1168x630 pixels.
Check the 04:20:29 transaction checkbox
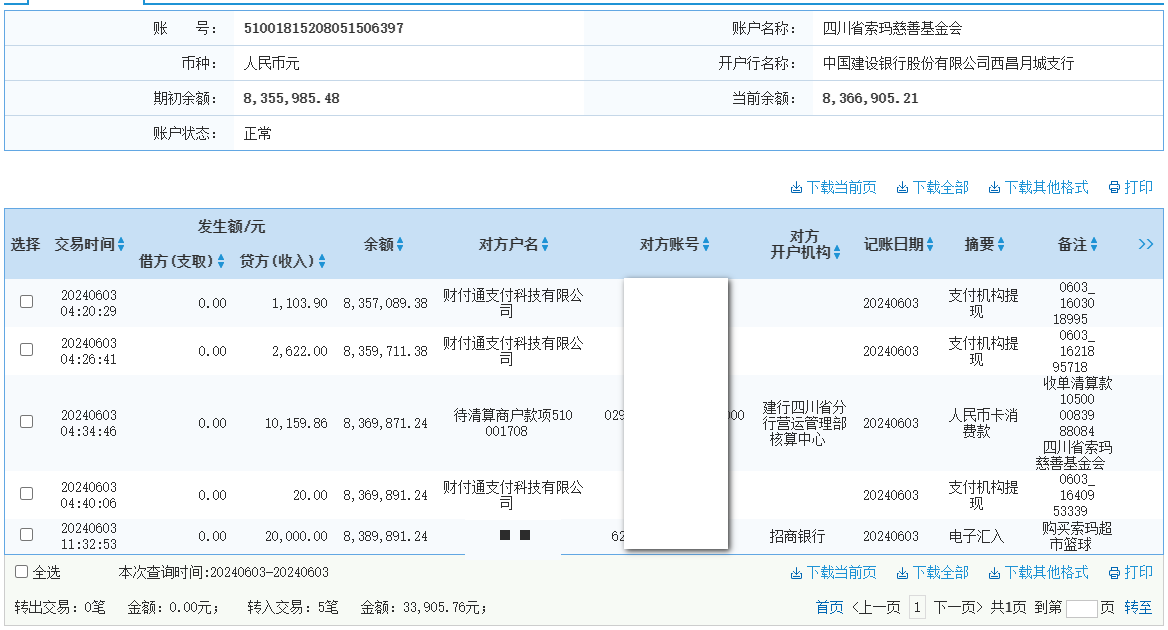point(27,302)
